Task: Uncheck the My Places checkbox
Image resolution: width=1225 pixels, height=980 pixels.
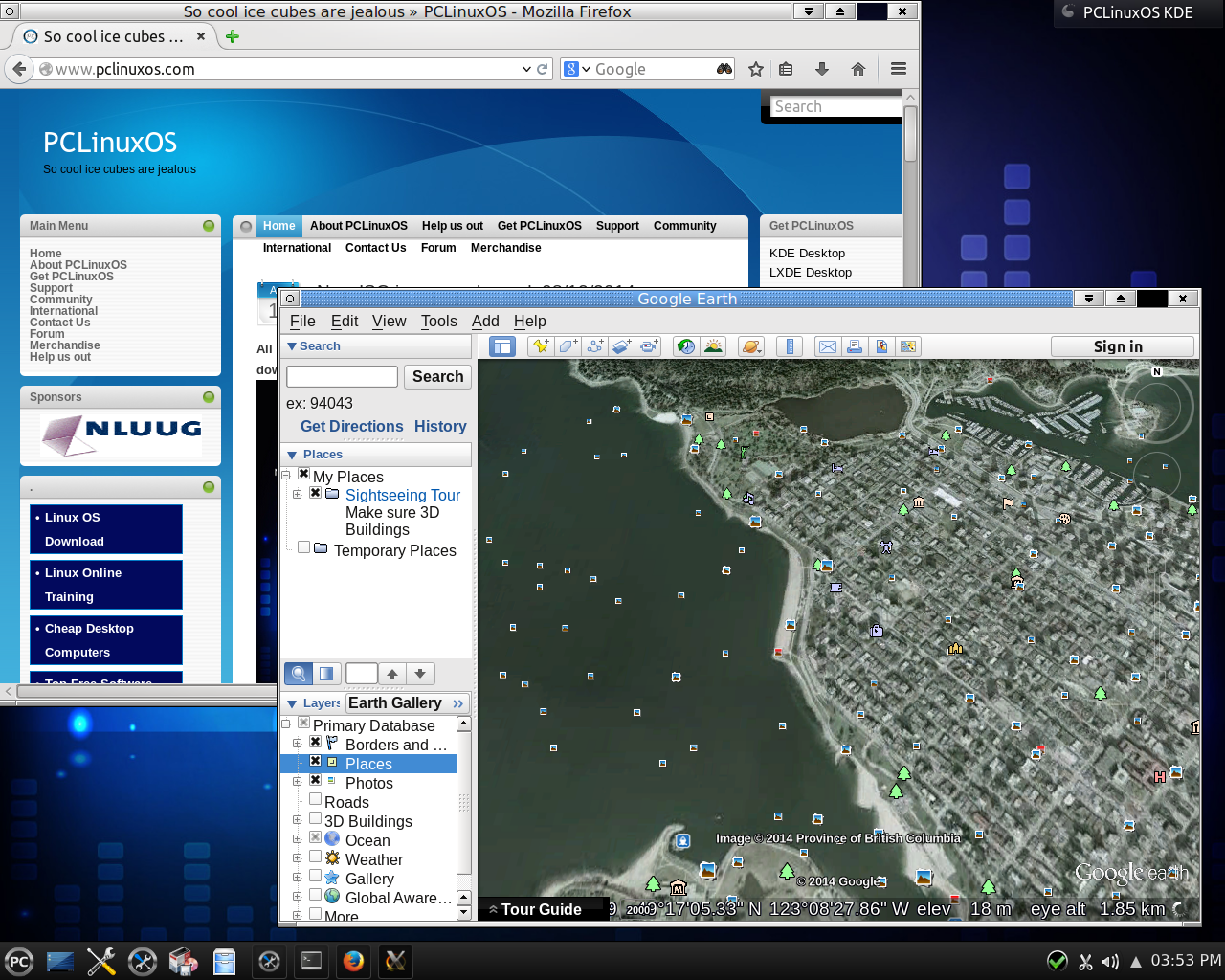Action: pos(303,475)
